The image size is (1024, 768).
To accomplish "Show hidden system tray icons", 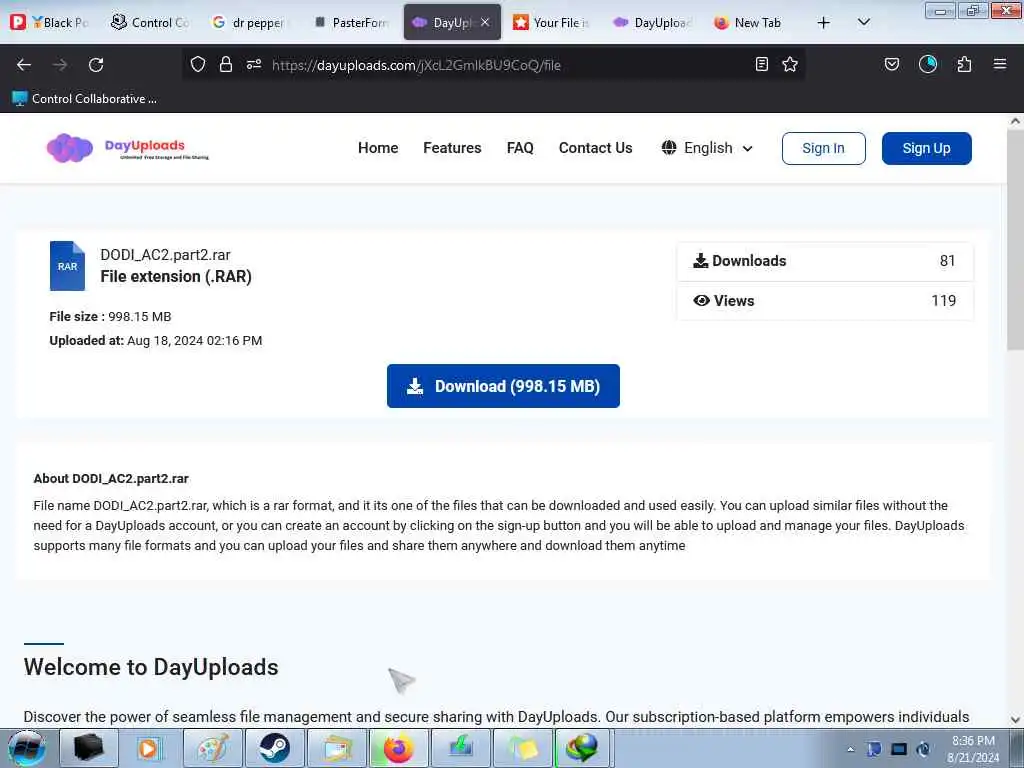I will click(x=850, y=749).
